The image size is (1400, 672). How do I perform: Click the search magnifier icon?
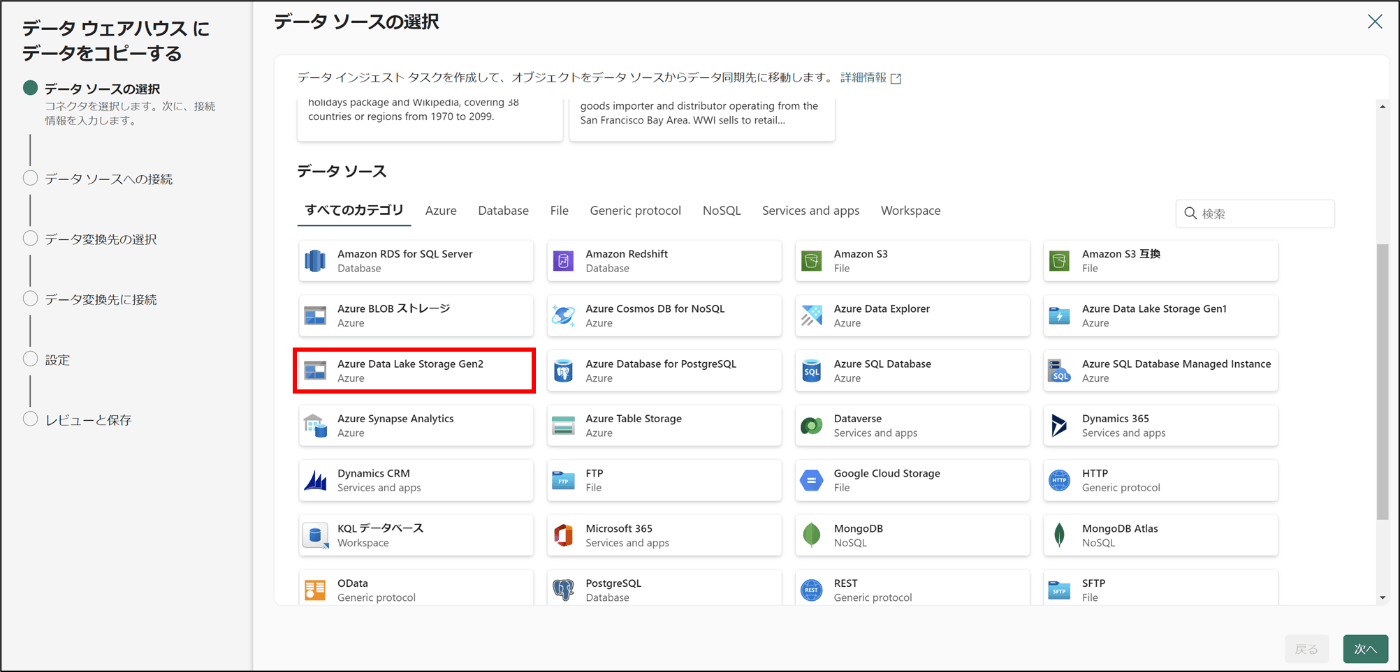[1190, 213]
